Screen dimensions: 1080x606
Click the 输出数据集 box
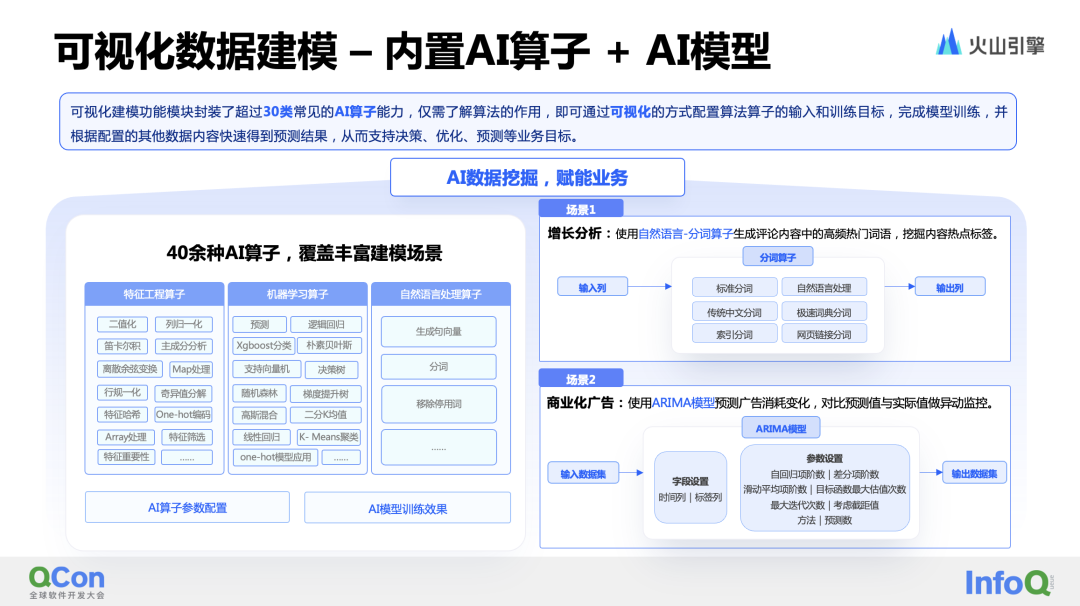[x=975, y=473]
